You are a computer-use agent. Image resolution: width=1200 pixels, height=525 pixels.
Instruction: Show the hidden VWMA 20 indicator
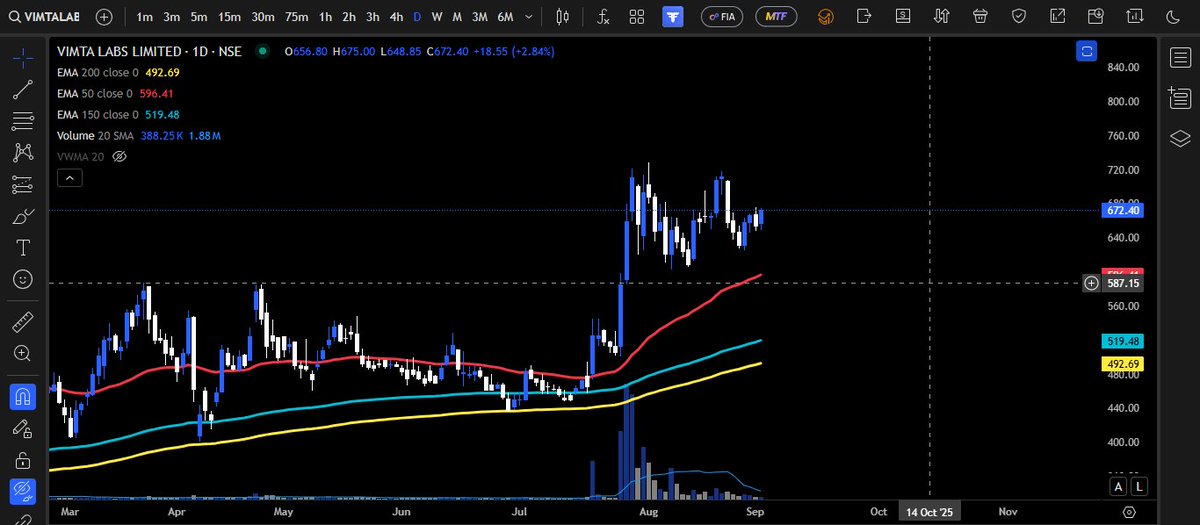(120, 157)
